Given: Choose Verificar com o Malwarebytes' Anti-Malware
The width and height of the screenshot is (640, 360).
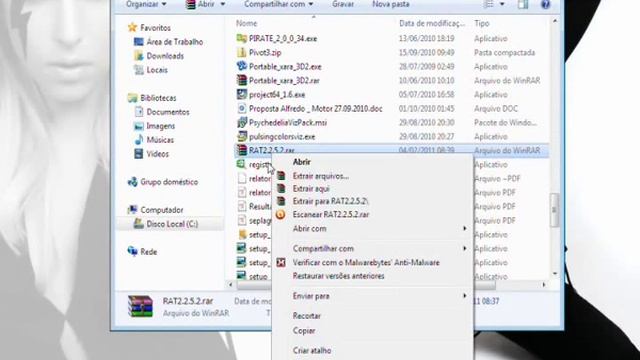Looking at the screenshot, I should 366,262.
